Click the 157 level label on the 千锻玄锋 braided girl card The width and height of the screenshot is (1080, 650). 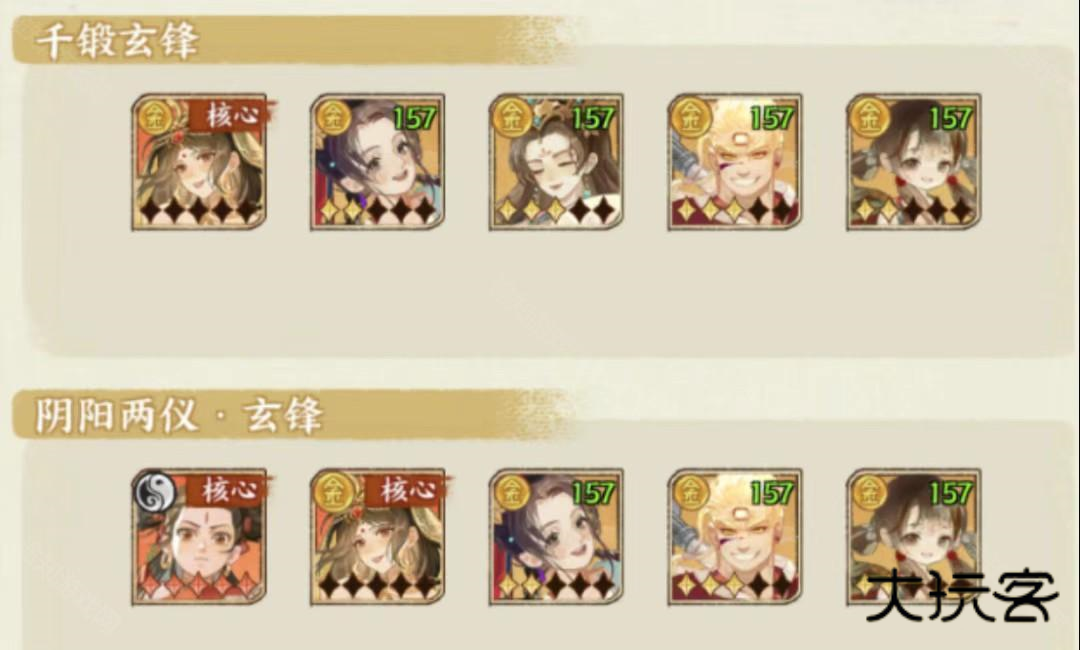tap(951, 118)
